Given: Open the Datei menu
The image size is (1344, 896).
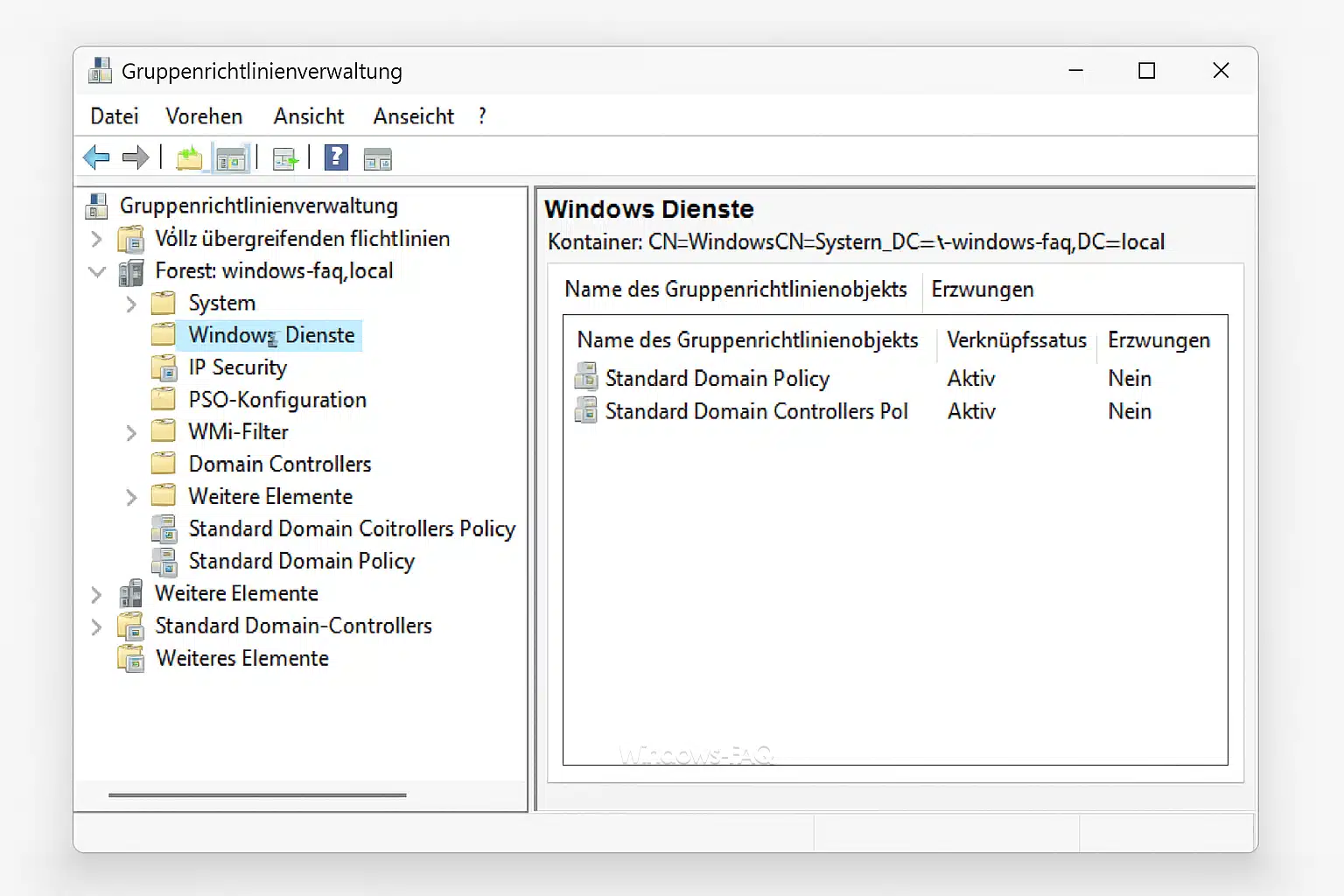Looking at the screenshot, I should pyautogui.click(x=114, y=116).
